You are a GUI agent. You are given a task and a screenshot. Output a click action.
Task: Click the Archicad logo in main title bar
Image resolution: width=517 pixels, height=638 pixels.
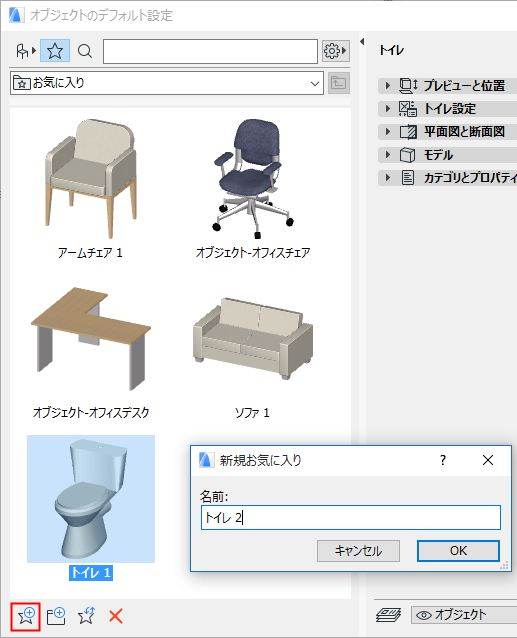[x=16, y=15]
